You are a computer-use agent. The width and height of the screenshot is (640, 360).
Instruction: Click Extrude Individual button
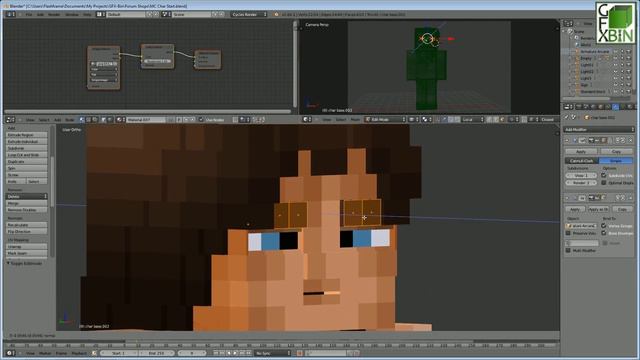tap(27, 141)
